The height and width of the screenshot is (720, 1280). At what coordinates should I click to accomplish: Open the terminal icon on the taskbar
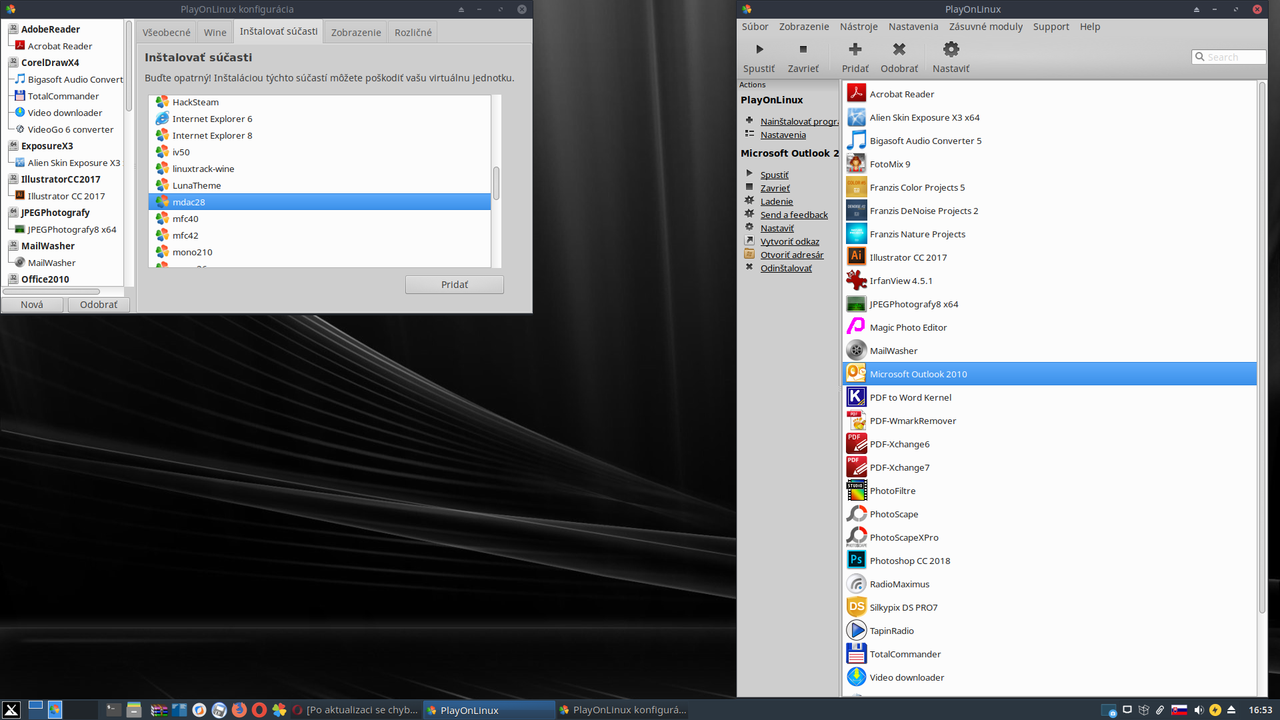click(x=113, y=710)
